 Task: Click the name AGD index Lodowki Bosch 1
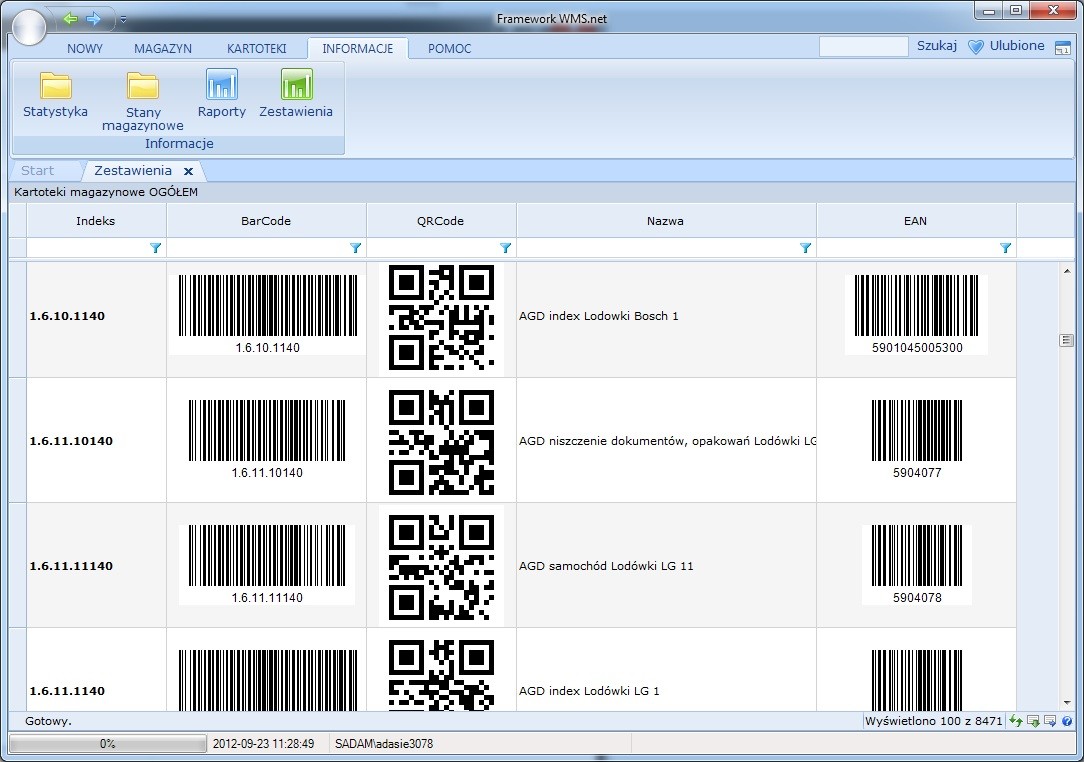(x=599, y=316)
